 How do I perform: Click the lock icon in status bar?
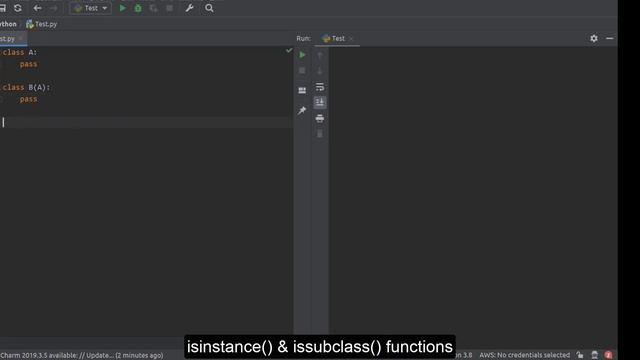[x=580, y=355]
